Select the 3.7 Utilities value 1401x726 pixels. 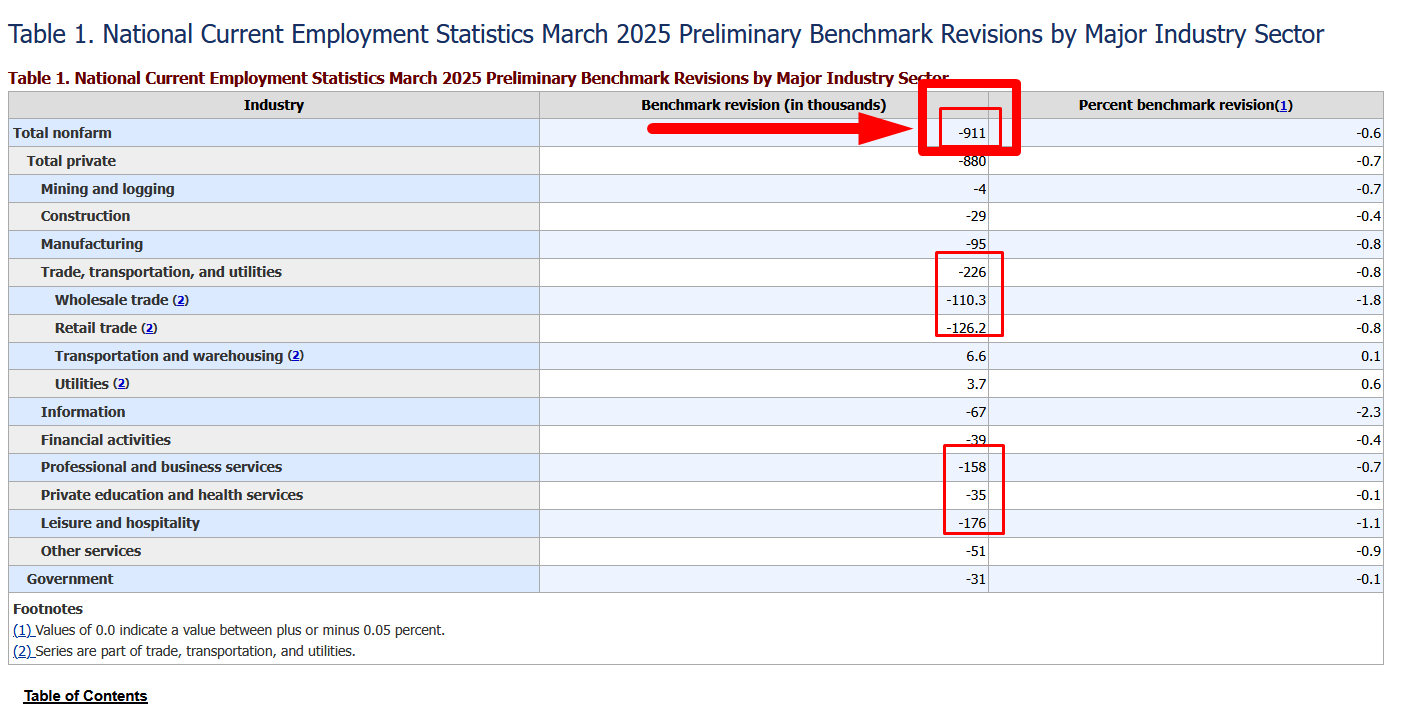(977, 384)
